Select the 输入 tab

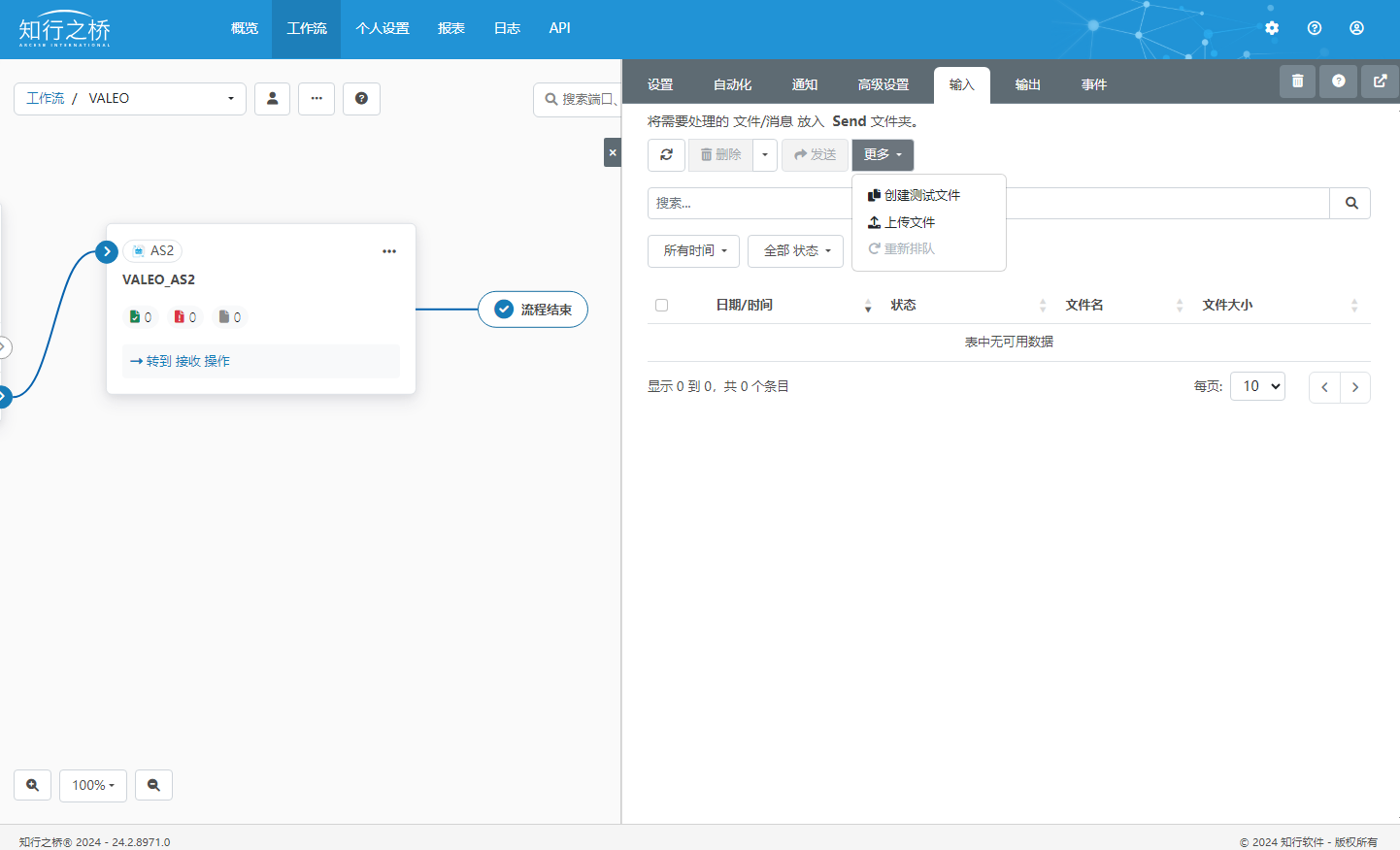point(962,84)
